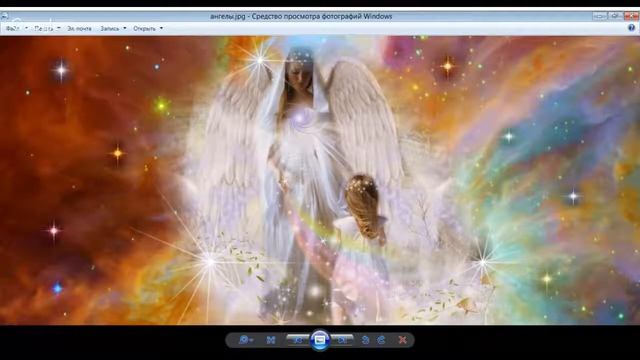Image resolution: width=640 pixels, height=360 pixels.
Task: Click the angel photo being displayed
Action: (320, 180)
